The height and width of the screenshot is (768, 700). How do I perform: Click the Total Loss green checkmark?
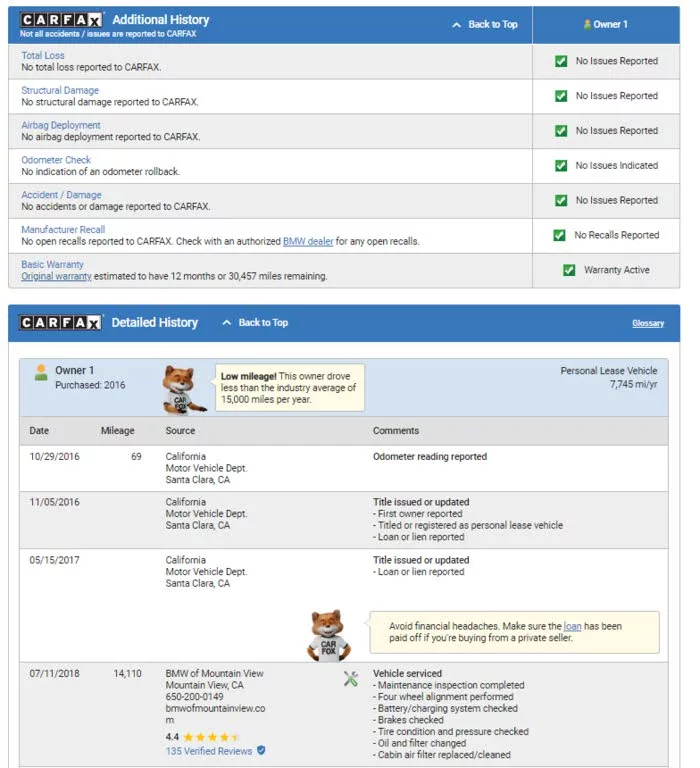pyautogui.click(x=560, y=61)
